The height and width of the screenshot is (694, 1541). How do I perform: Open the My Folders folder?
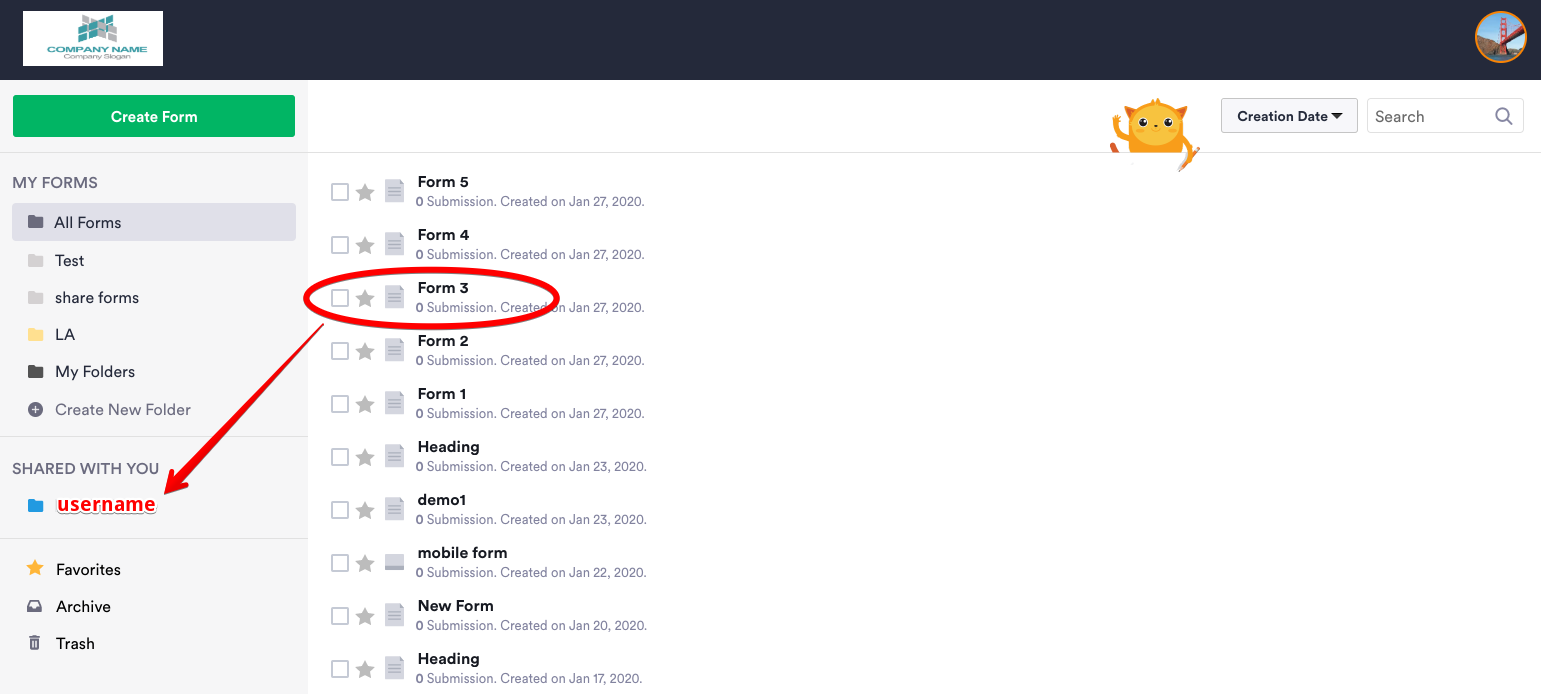tap(95, 372)
